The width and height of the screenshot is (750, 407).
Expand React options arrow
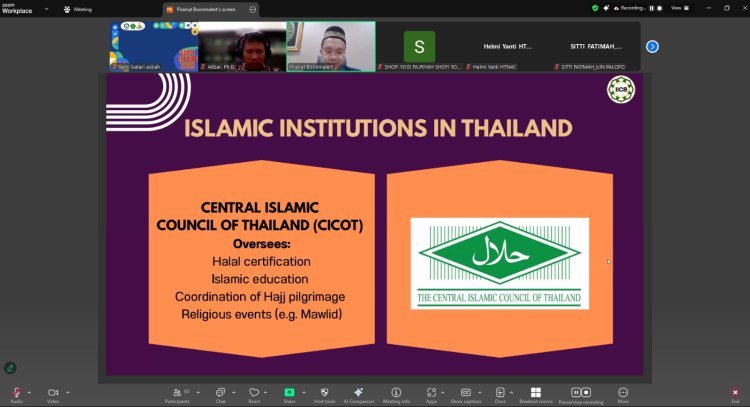click(266, 393)
